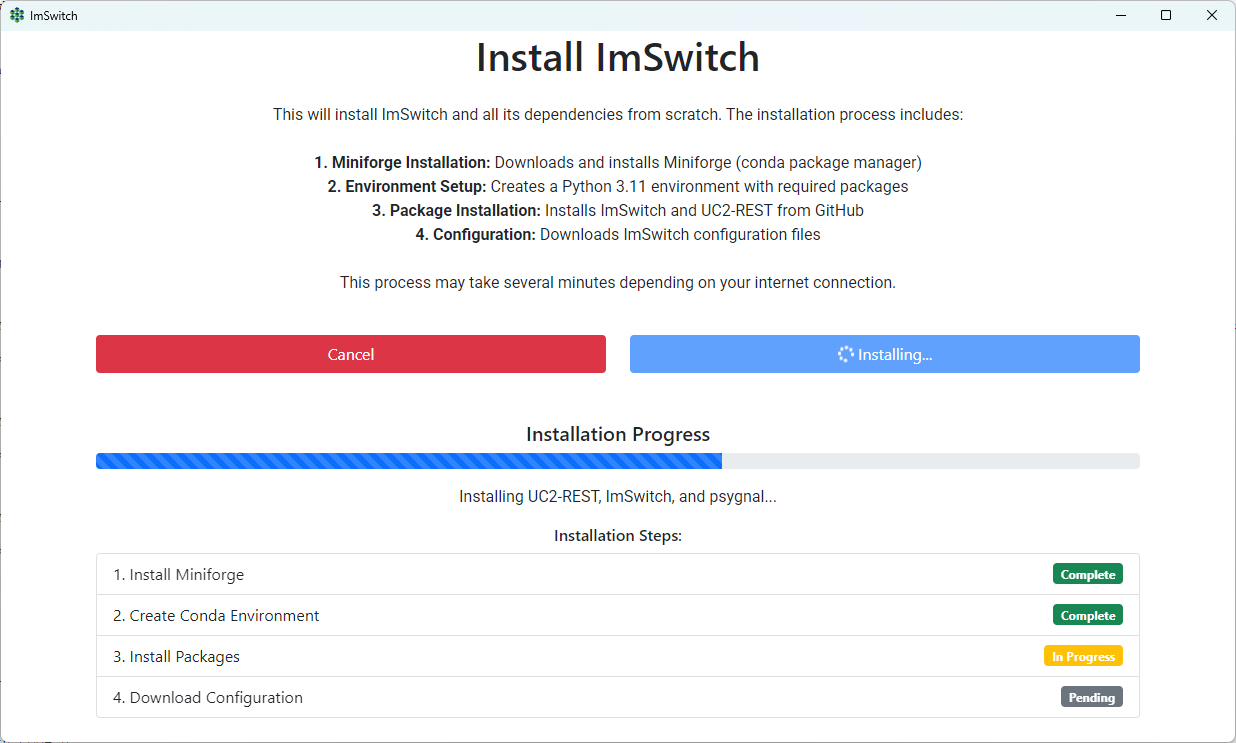Click the spinning loader icon beside Installing...
Image resolution: width=1236 pixels, height=743 pixels.
pos(846,354)
